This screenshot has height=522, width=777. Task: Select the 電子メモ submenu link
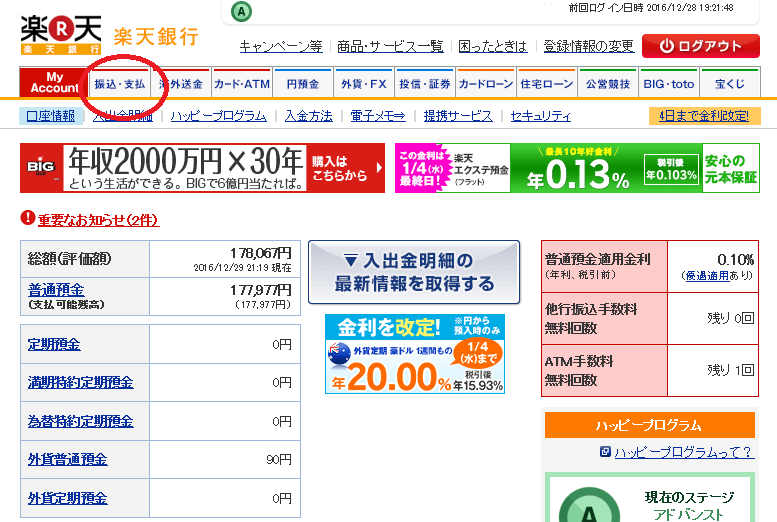tap(378, 116)
